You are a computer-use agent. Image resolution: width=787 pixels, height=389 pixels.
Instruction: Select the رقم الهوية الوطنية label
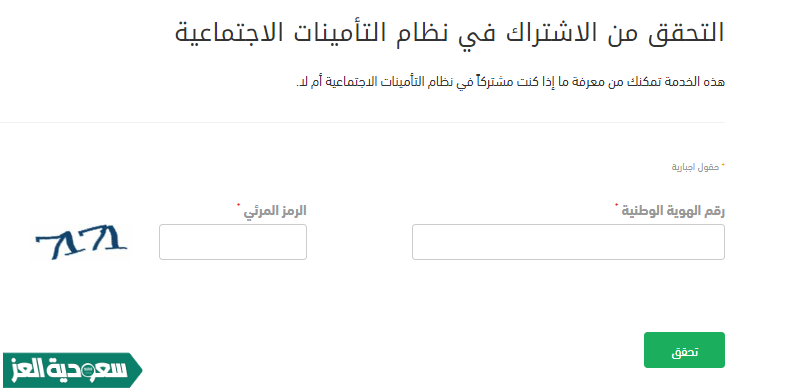click(673, 211)
